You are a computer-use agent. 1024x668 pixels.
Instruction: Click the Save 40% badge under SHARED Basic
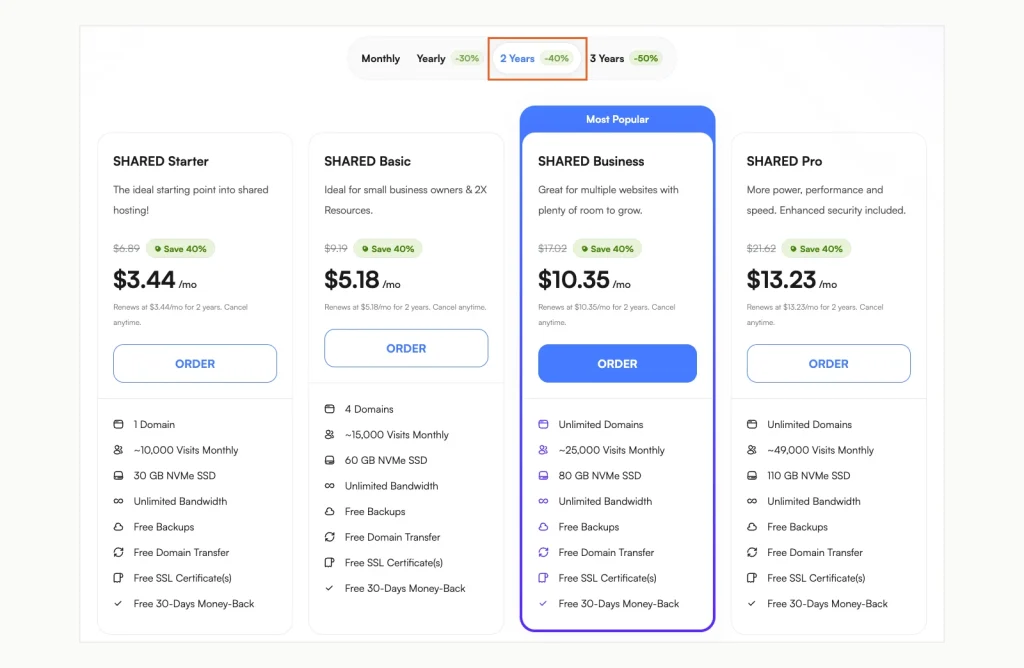(388, 249)
